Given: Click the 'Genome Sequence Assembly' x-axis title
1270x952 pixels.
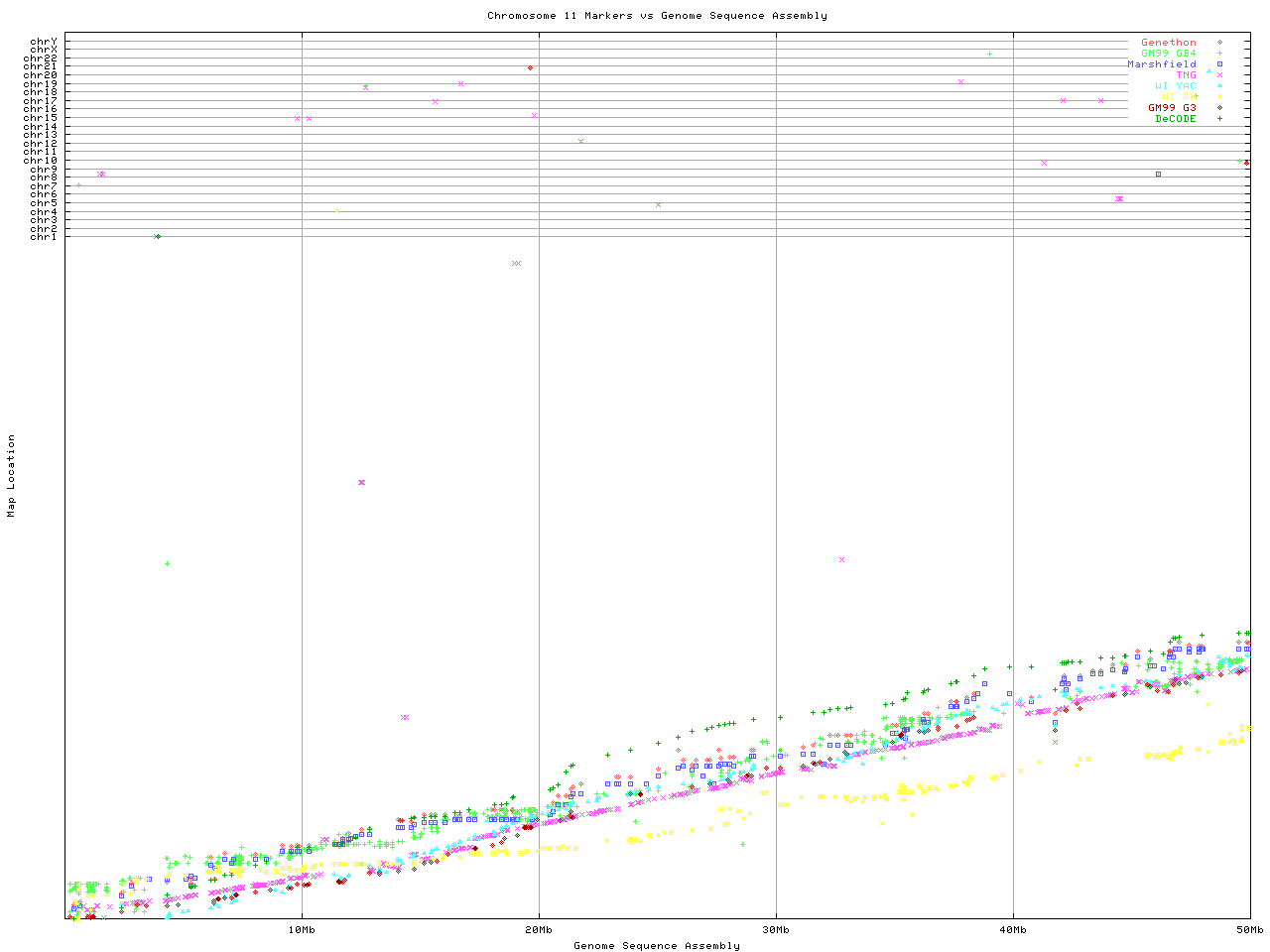Looking at the screenshot, I should click(x=657, y=946).
